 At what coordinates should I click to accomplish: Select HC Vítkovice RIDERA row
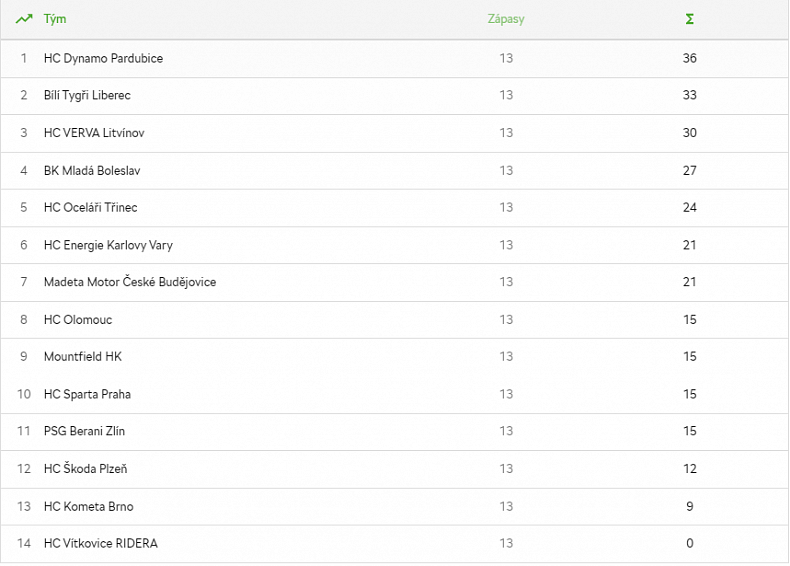coord(100,543)
